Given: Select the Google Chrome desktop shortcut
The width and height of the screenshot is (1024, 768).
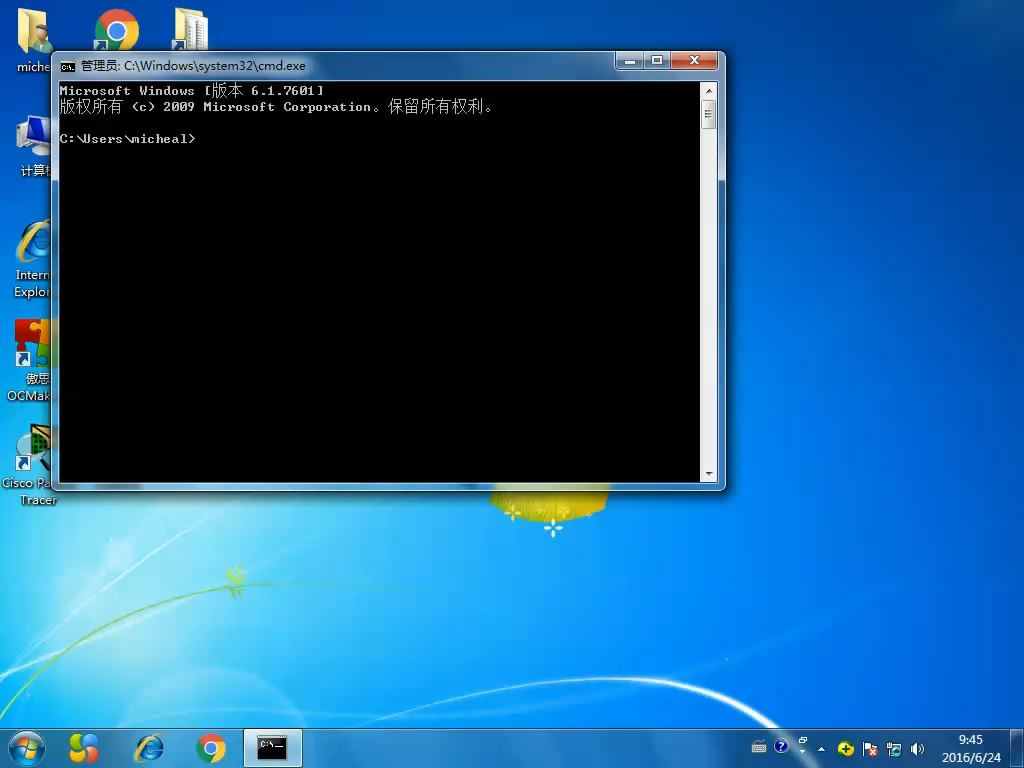Looking at the screenshot, I should click(116, 30).
